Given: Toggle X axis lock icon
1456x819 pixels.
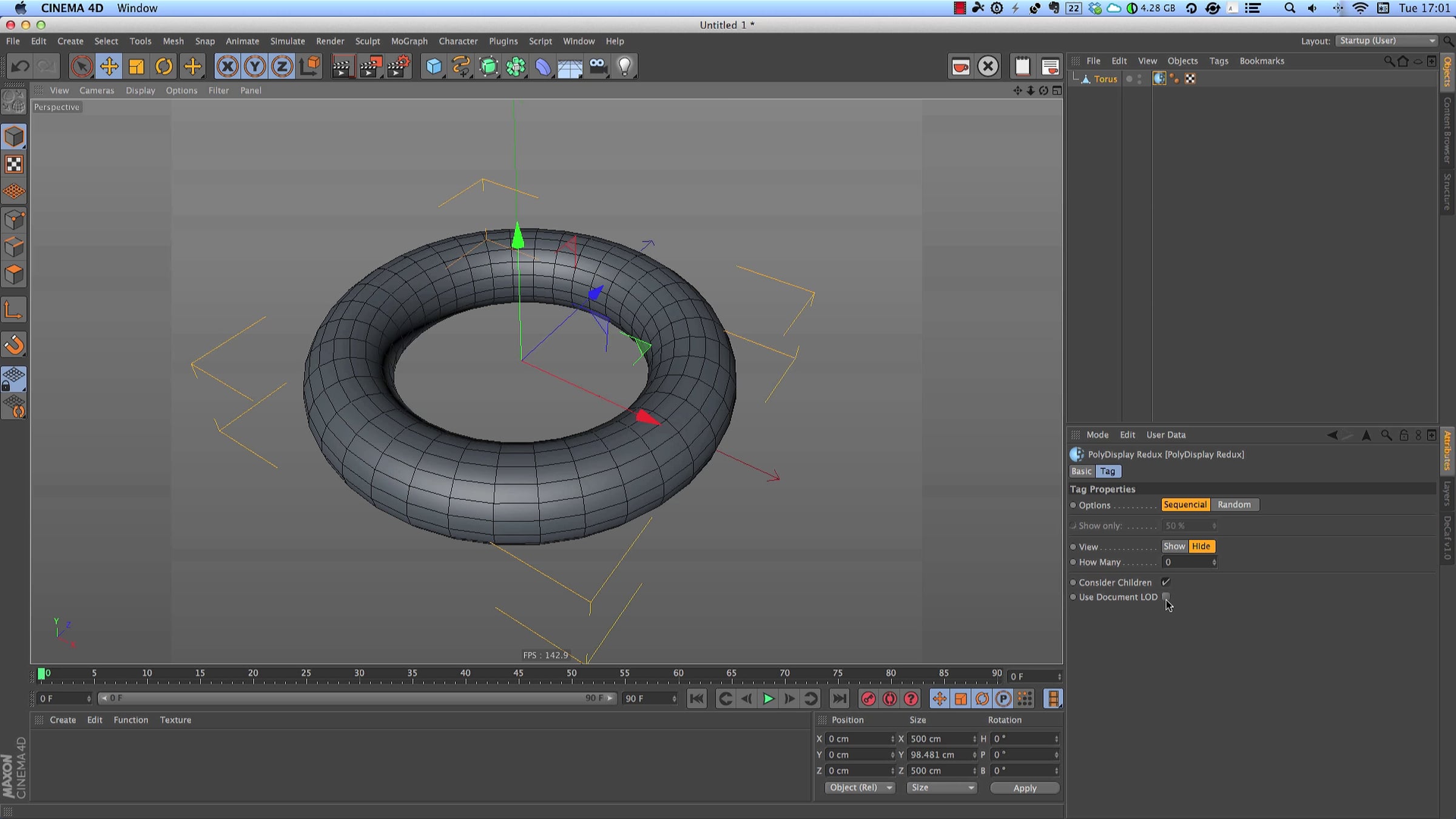Looking at the screenshot, I should point(227,66).
